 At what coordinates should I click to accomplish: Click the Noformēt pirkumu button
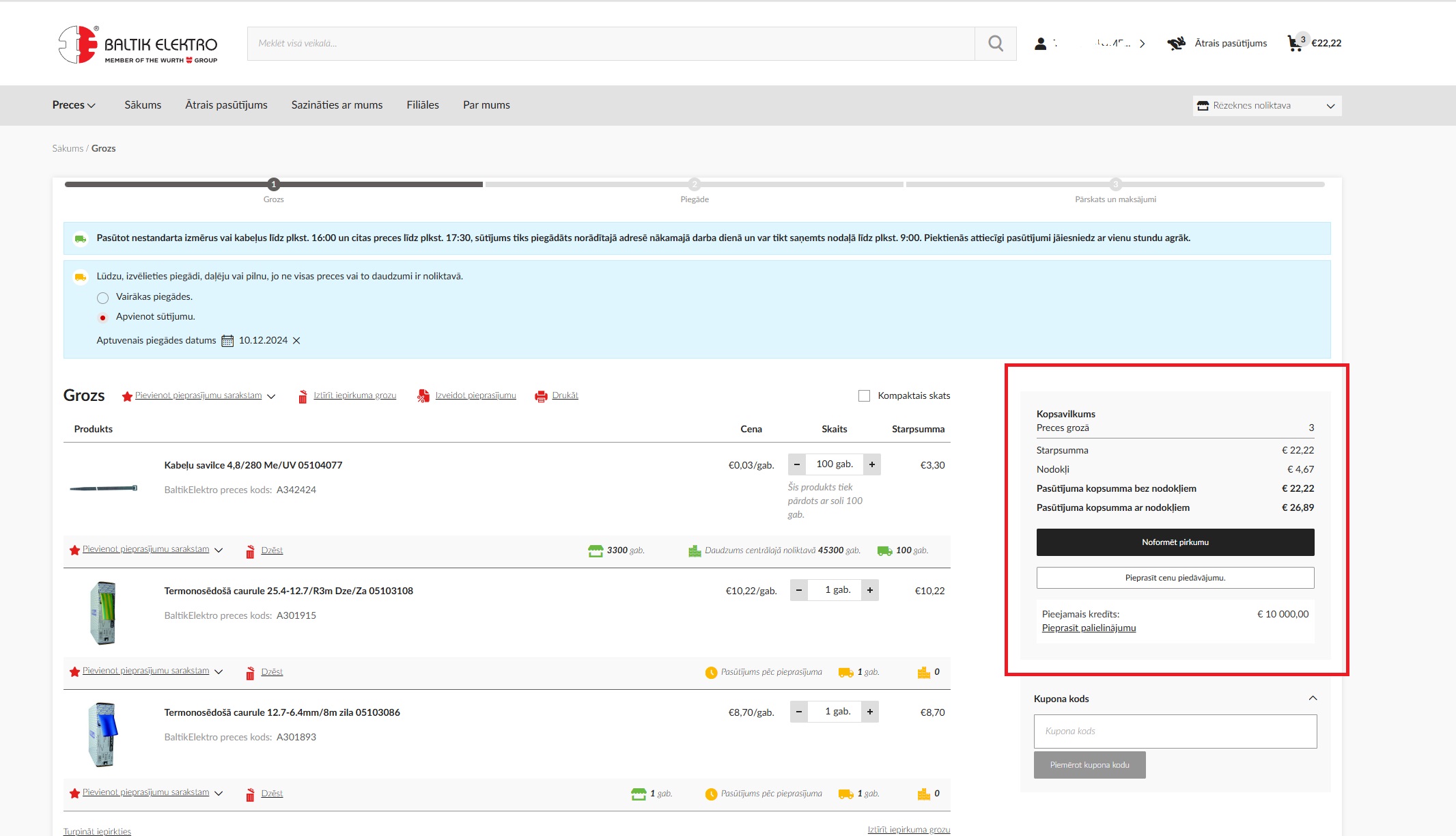click(x=1175, y=542)
